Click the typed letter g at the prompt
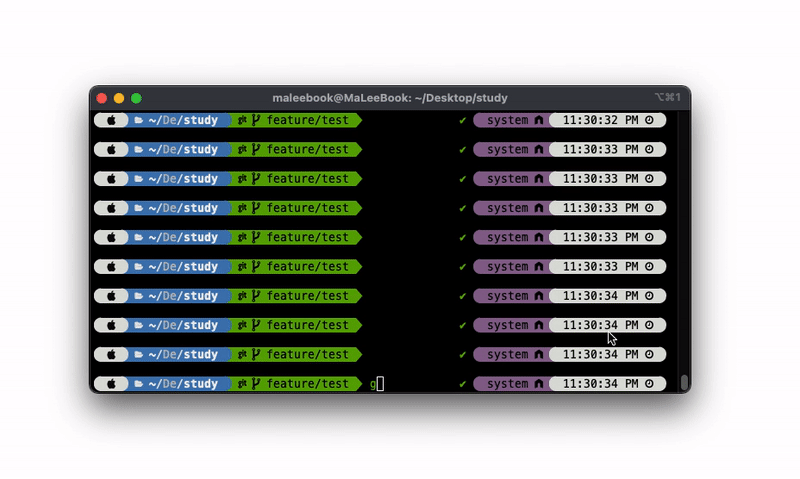The image size is (800, 479). pos(373,385)
